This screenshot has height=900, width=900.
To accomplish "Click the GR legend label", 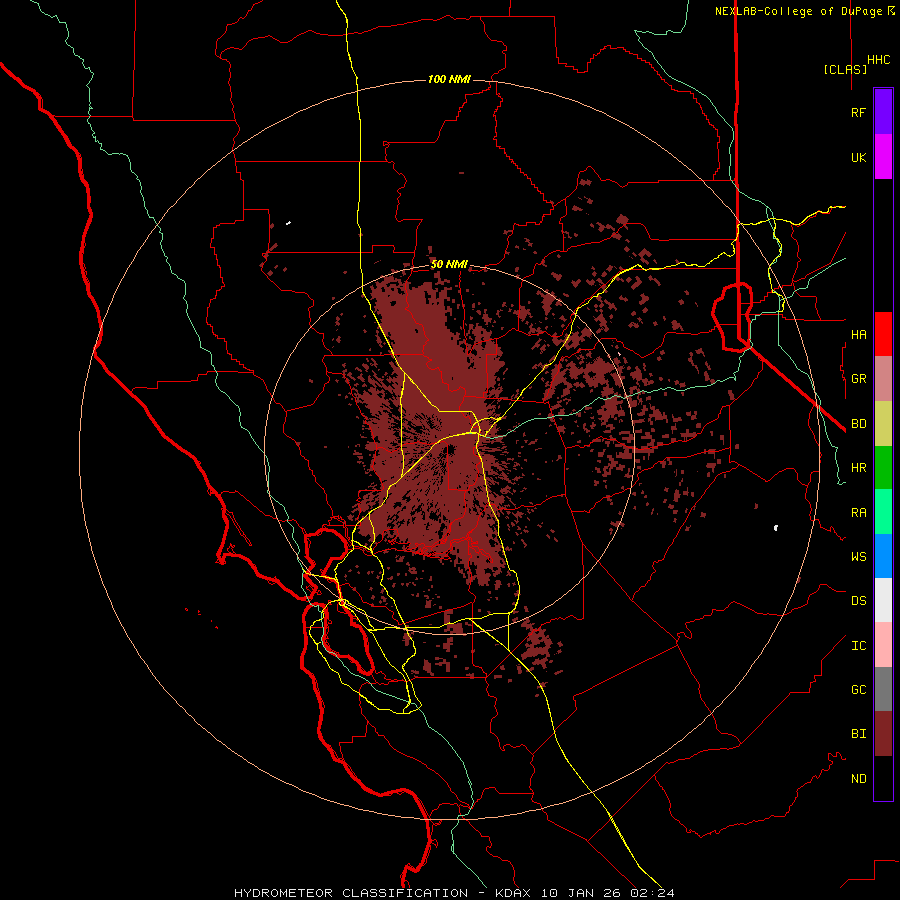I will pos(858,379).
